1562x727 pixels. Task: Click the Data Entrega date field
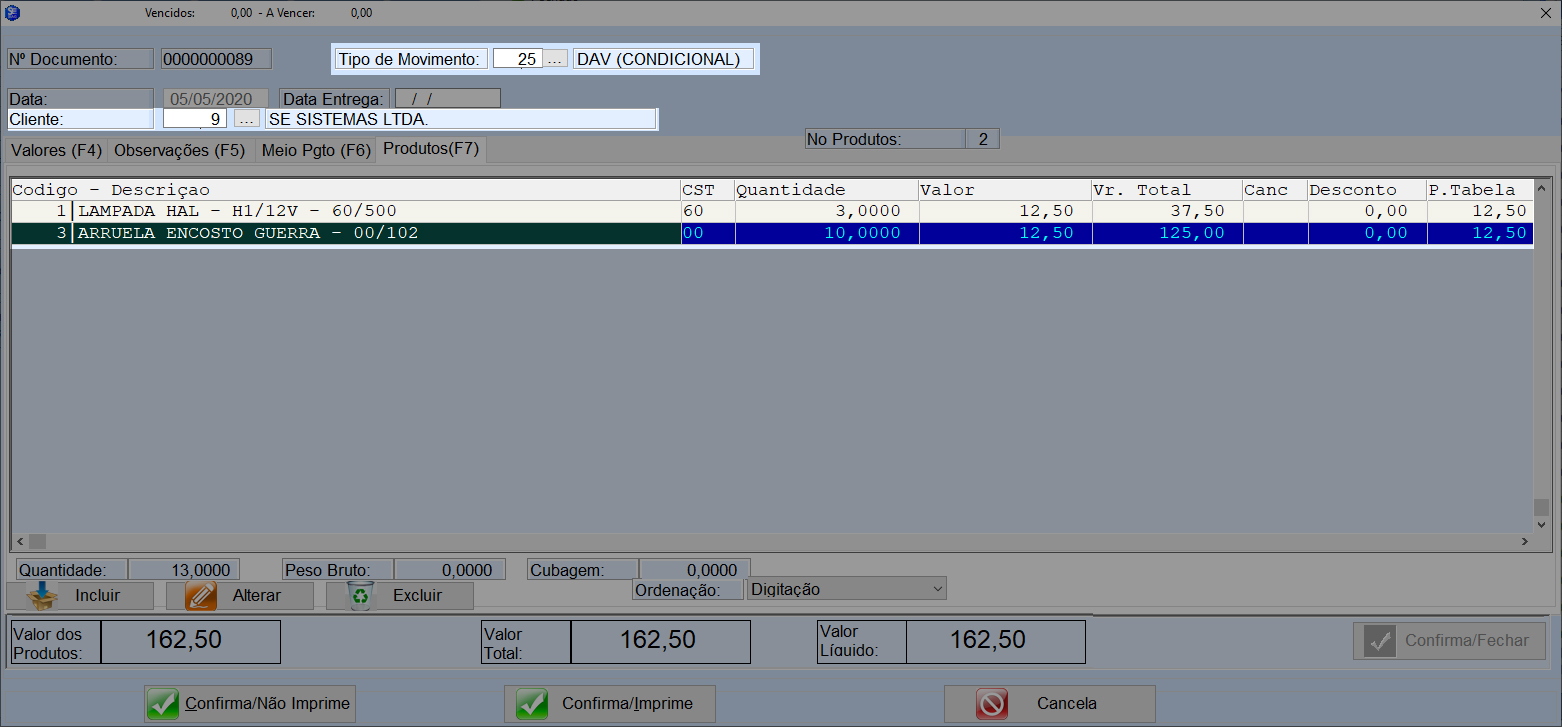[x=447, y=99]
